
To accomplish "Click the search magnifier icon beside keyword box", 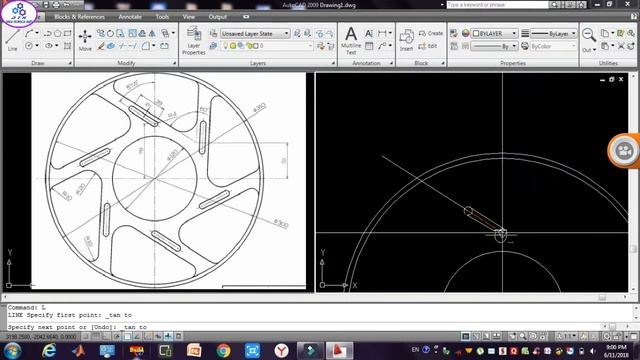I will pos(554,5).
